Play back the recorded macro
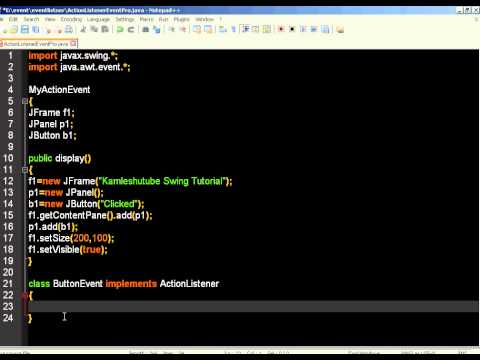 [303, 30]
